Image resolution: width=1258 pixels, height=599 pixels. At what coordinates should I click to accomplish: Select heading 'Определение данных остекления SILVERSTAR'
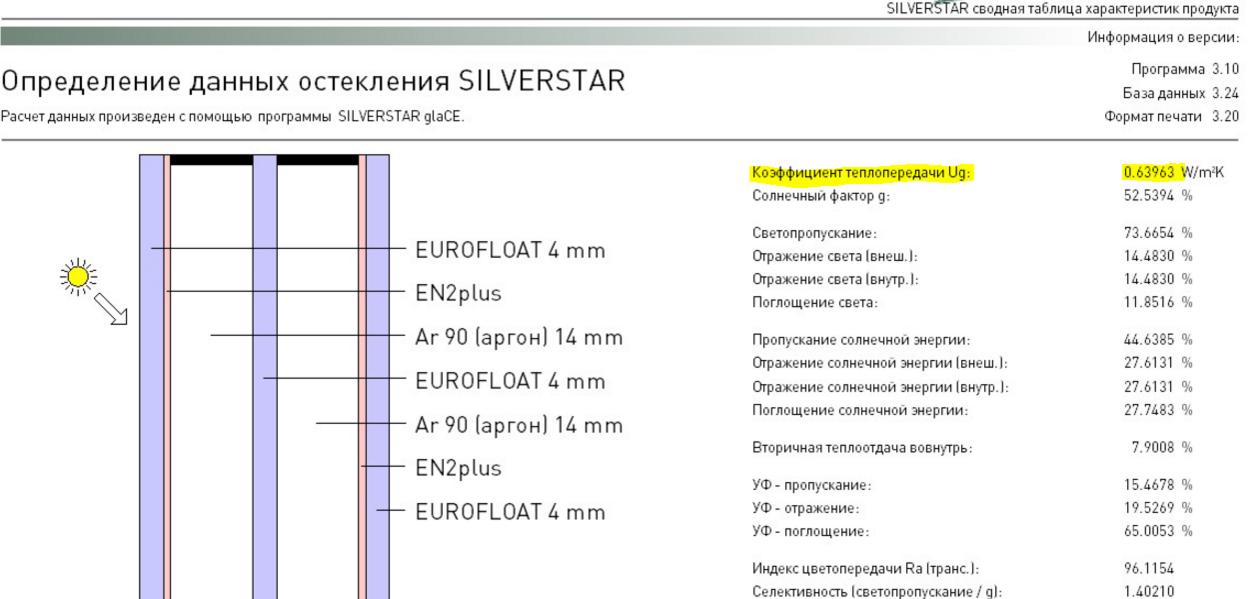(315, 81)
